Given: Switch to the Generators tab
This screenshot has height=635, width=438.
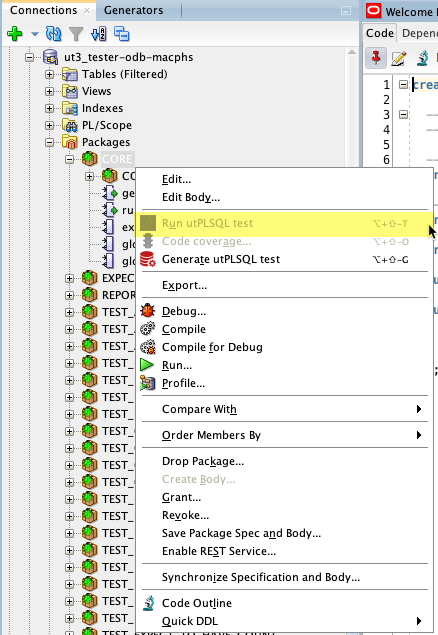Looking at the screenshot, I should click(x=134, y=10).
